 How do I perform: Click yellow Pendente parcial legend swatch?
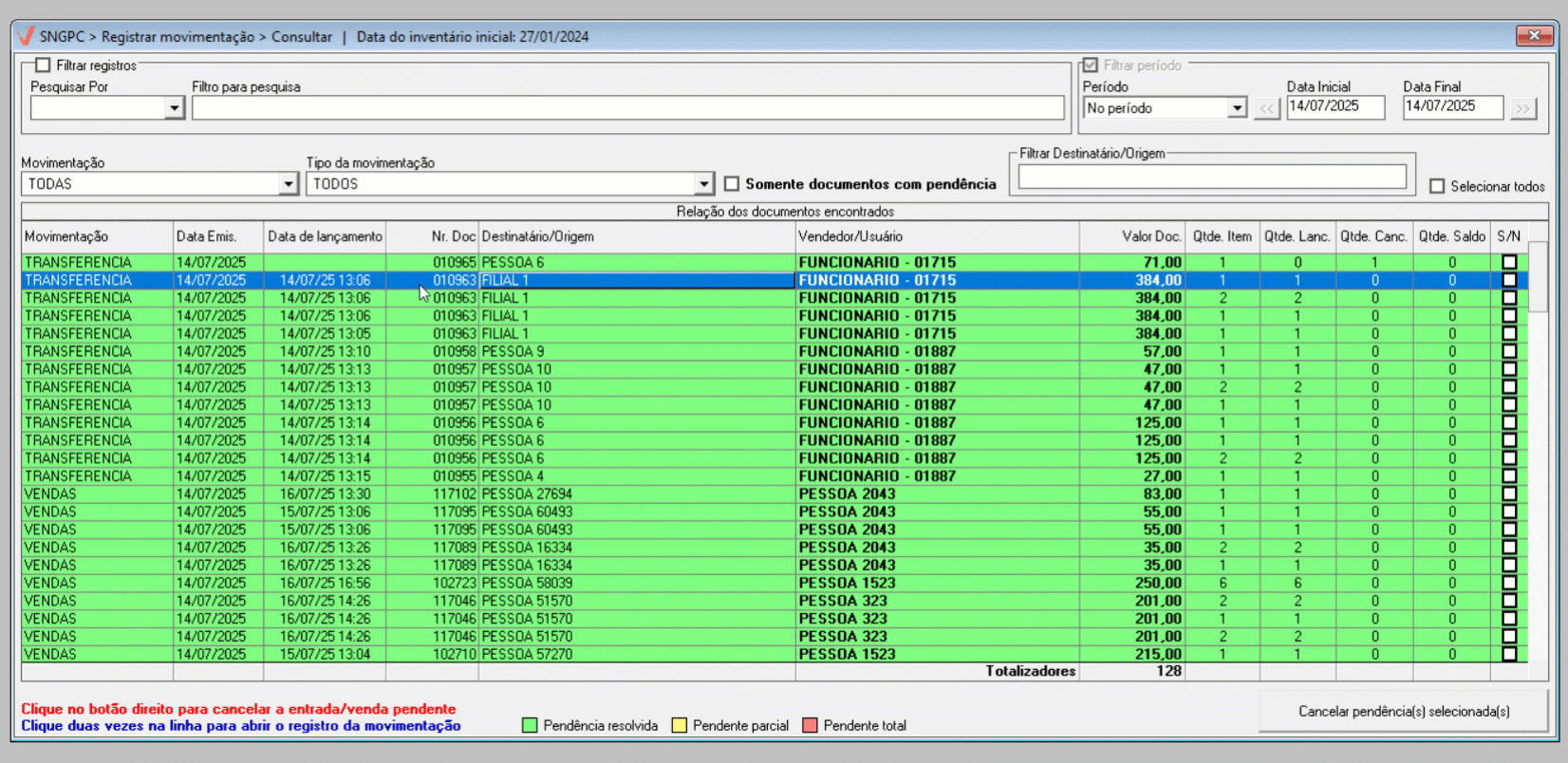pos(680,726)
